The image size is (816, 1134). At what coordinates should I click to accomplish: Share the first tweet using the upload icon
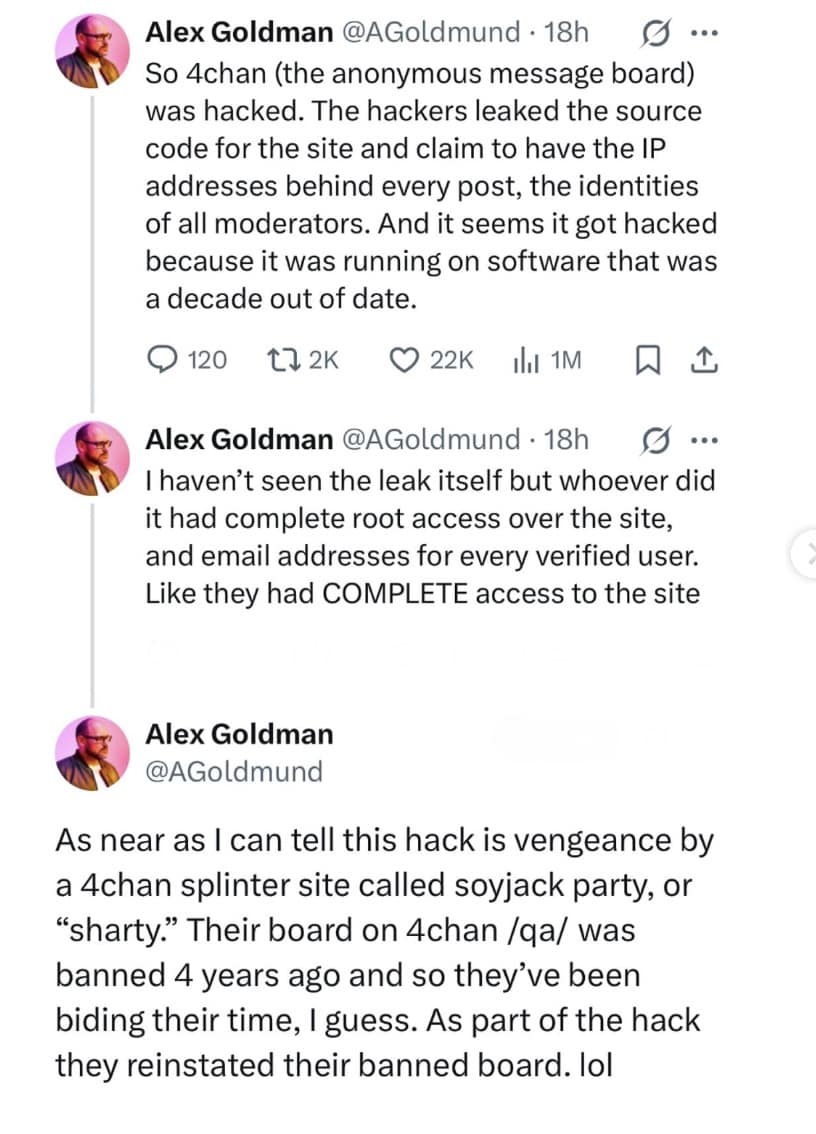(706, 360)
